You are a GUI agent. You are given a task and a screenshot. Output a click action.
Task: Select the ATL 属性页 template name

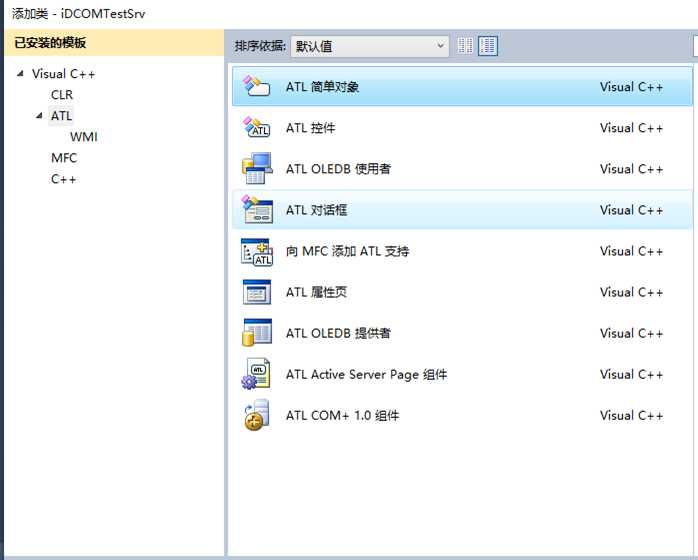(x=317, y=292)
